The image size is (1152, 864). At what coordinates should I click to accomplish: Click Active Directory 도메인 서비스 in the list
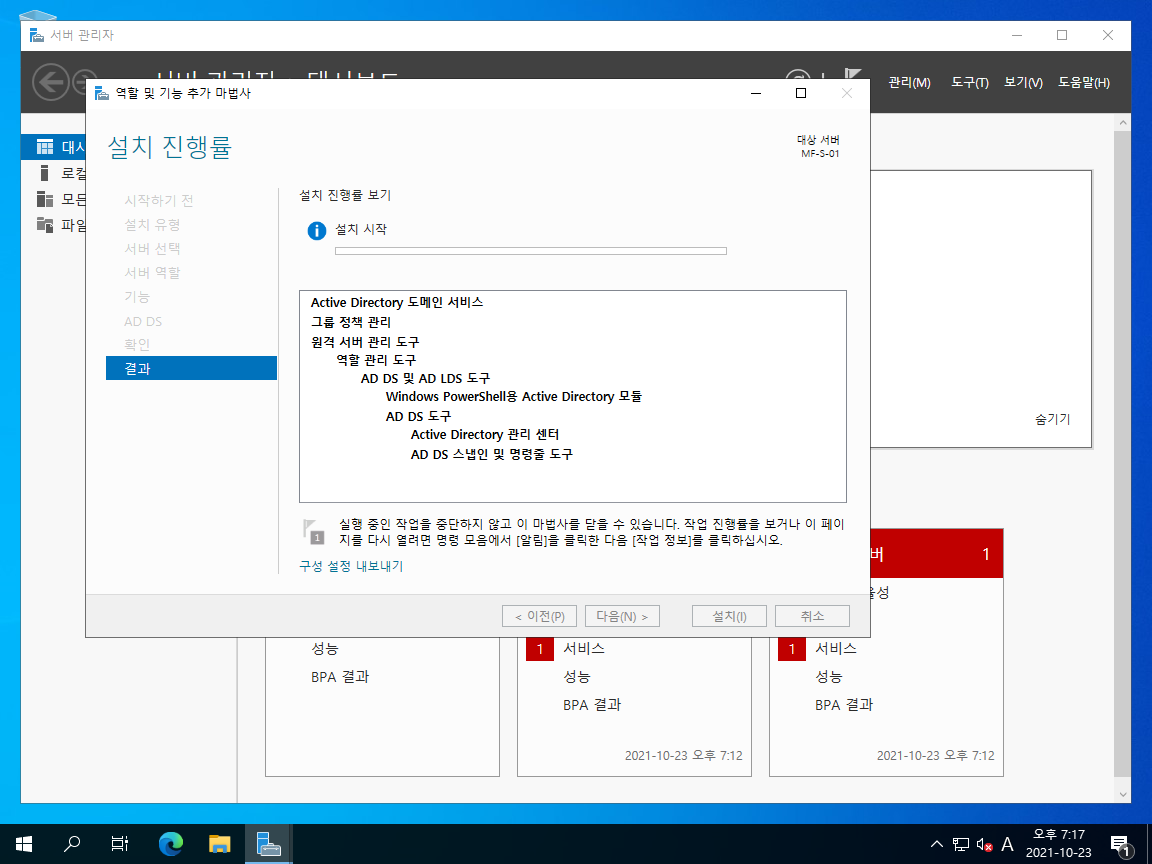tap(397, 303)
